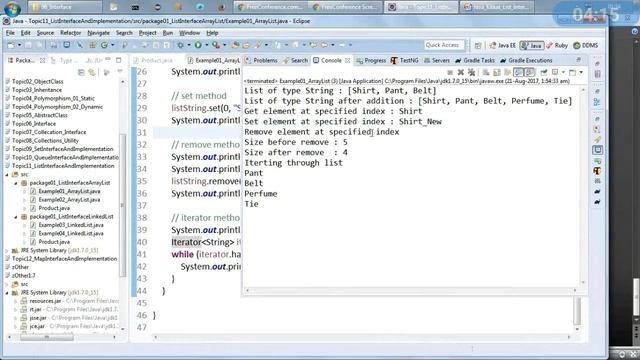Click the Clear Console icon
The width and height of the screenshot is (640, 360).
(486, 72)
